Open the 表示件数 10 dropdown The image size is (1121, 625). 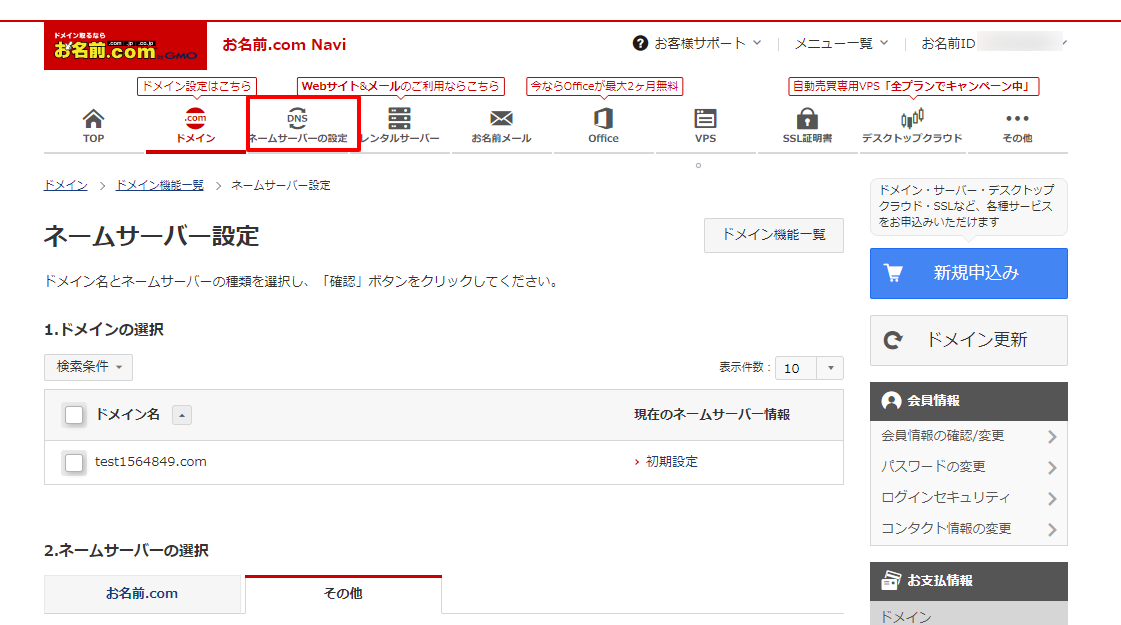809,368
